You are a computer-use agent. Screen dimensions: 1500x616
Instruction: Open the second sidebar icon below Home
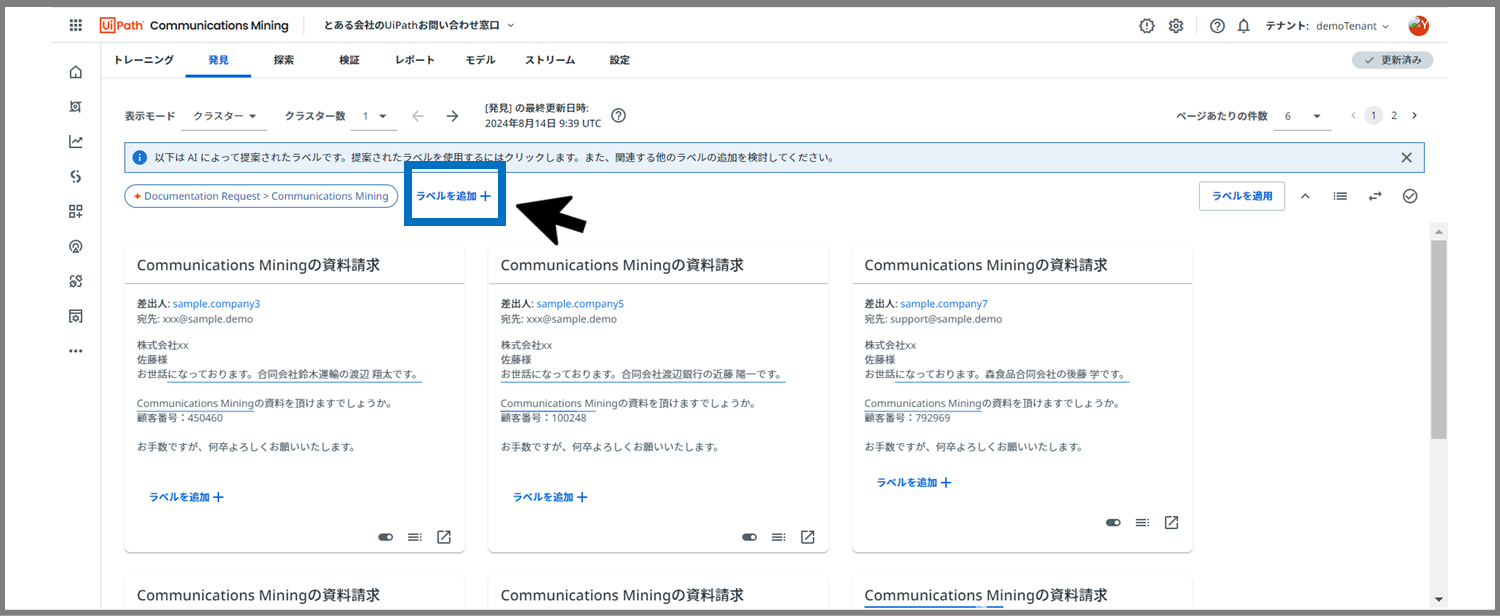tap(76, 107)
